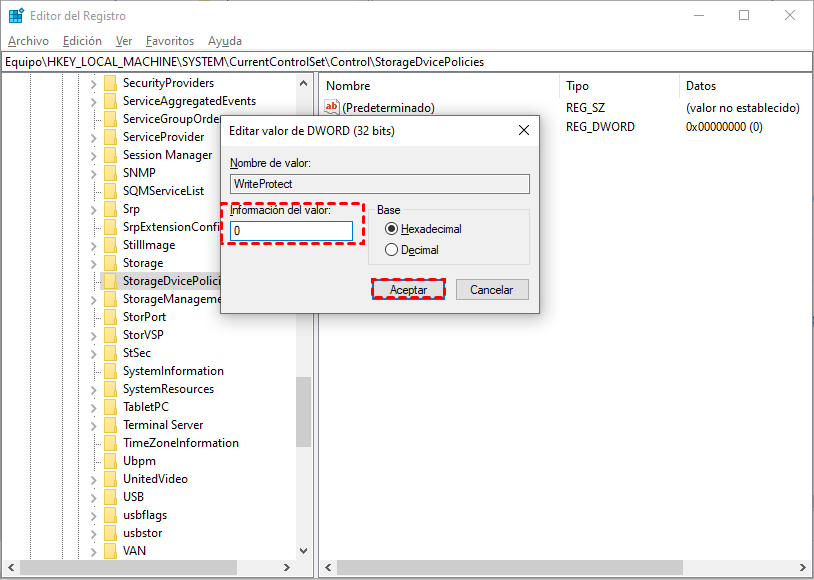The height and width of the screenshot is (580, 814).
Task: Click the SQMServiceList folder icon
Action: [x=110, y=191]
